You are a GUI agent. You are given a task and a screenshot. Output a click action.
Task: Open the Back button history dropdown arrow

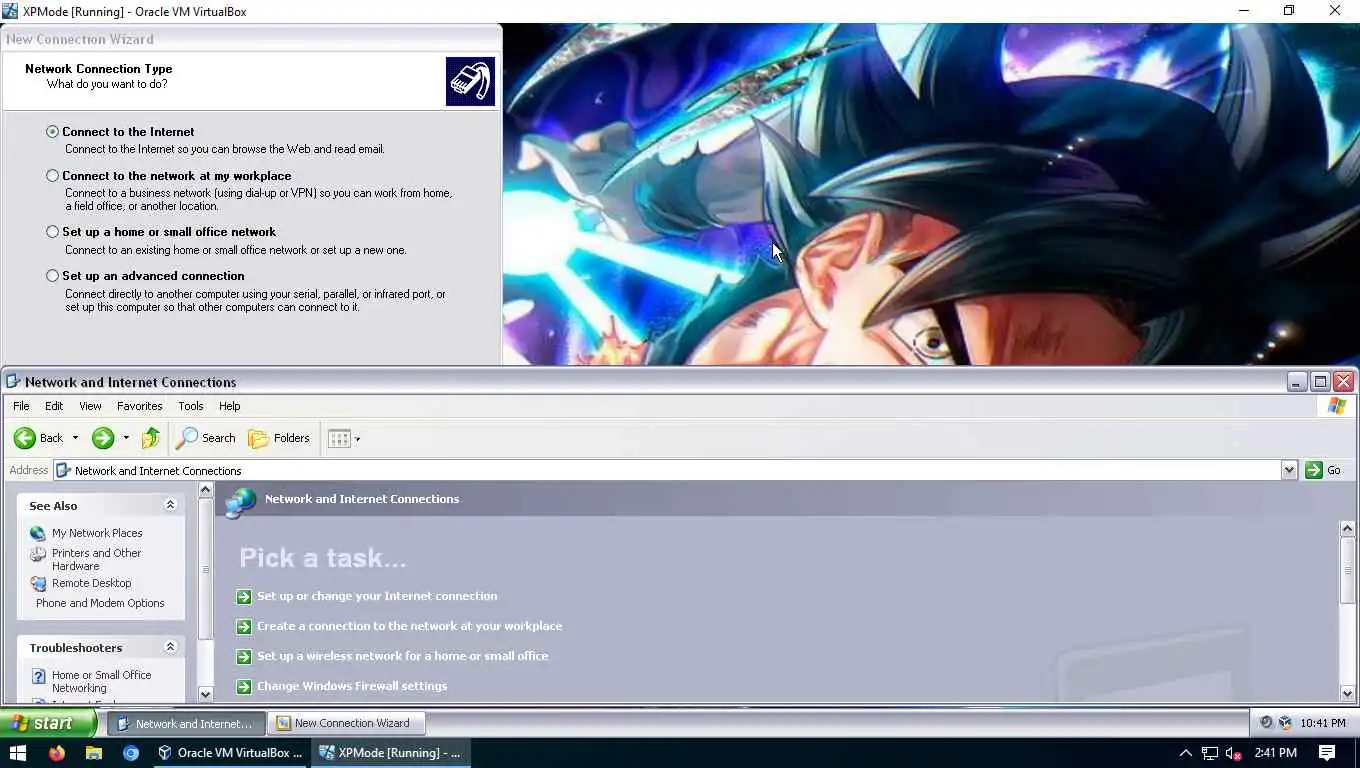(x=75, y=438)
